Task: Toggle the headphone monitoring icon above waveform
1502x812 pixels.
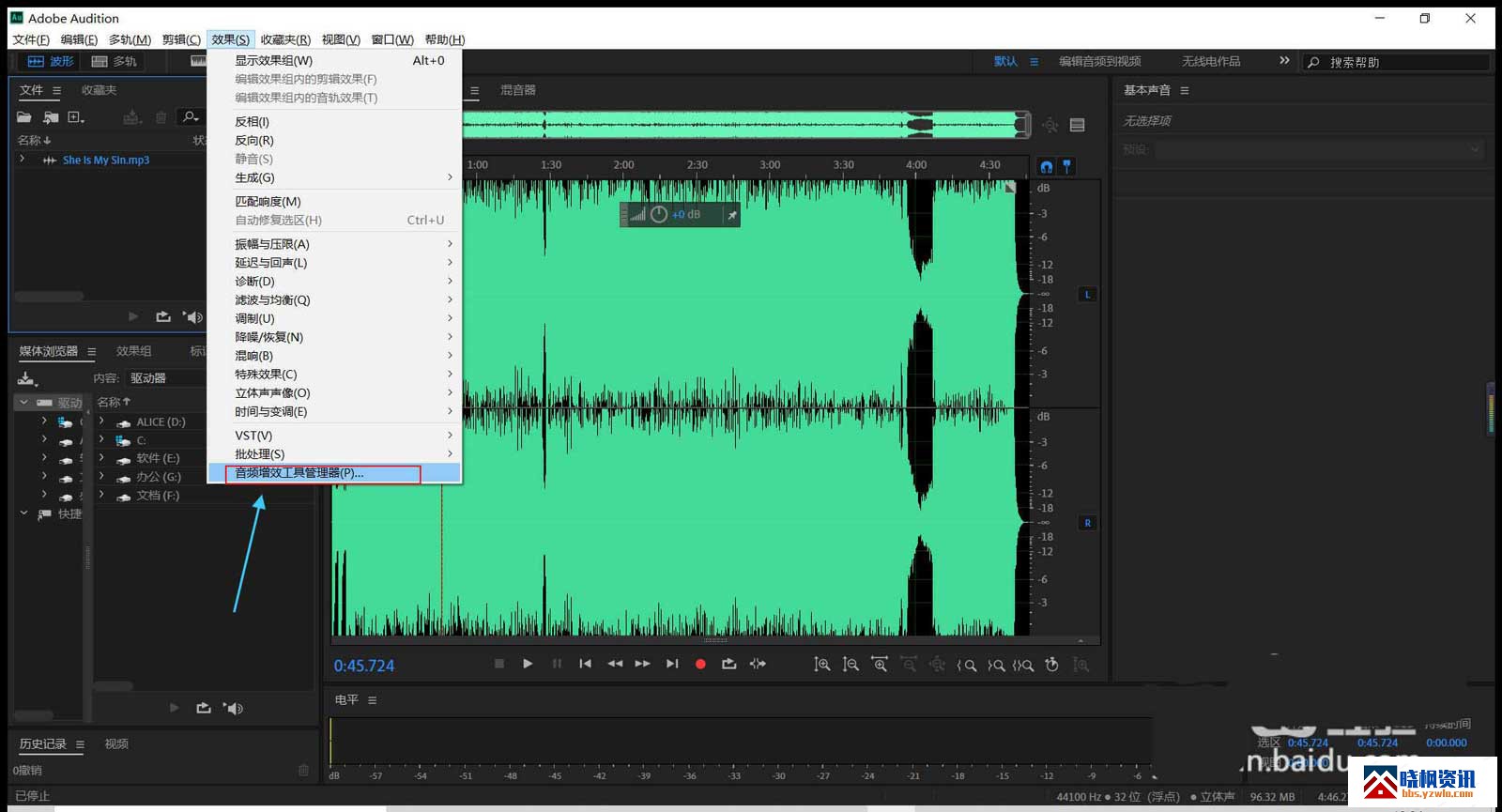Action: (x=1047, y=167)
